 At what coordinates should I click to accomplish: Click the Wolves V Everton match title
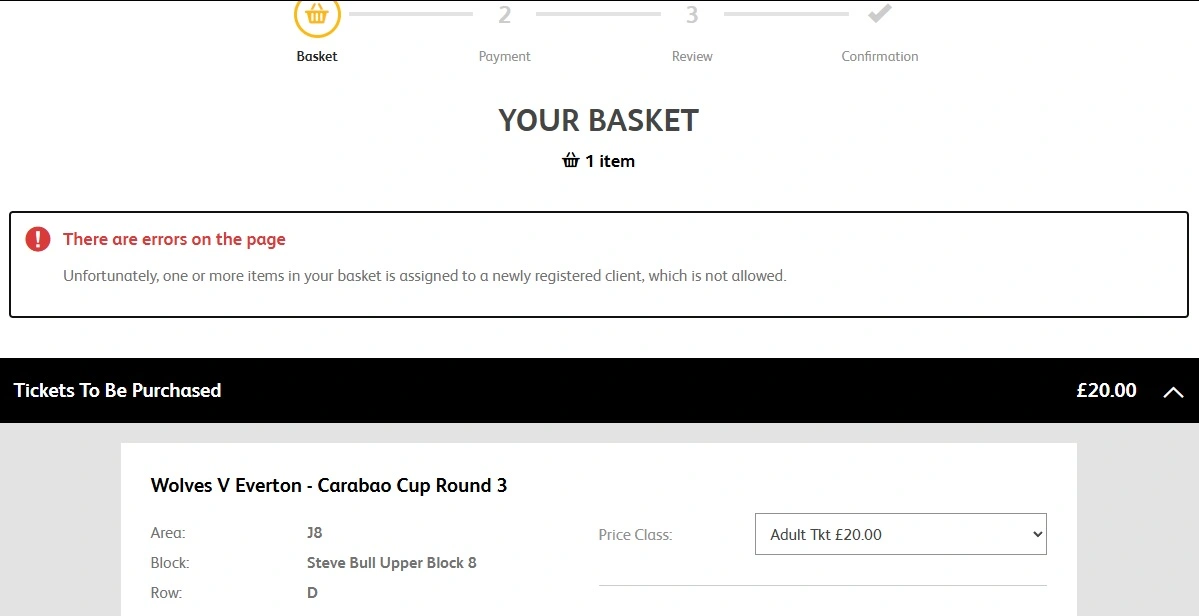coord(329,485)
